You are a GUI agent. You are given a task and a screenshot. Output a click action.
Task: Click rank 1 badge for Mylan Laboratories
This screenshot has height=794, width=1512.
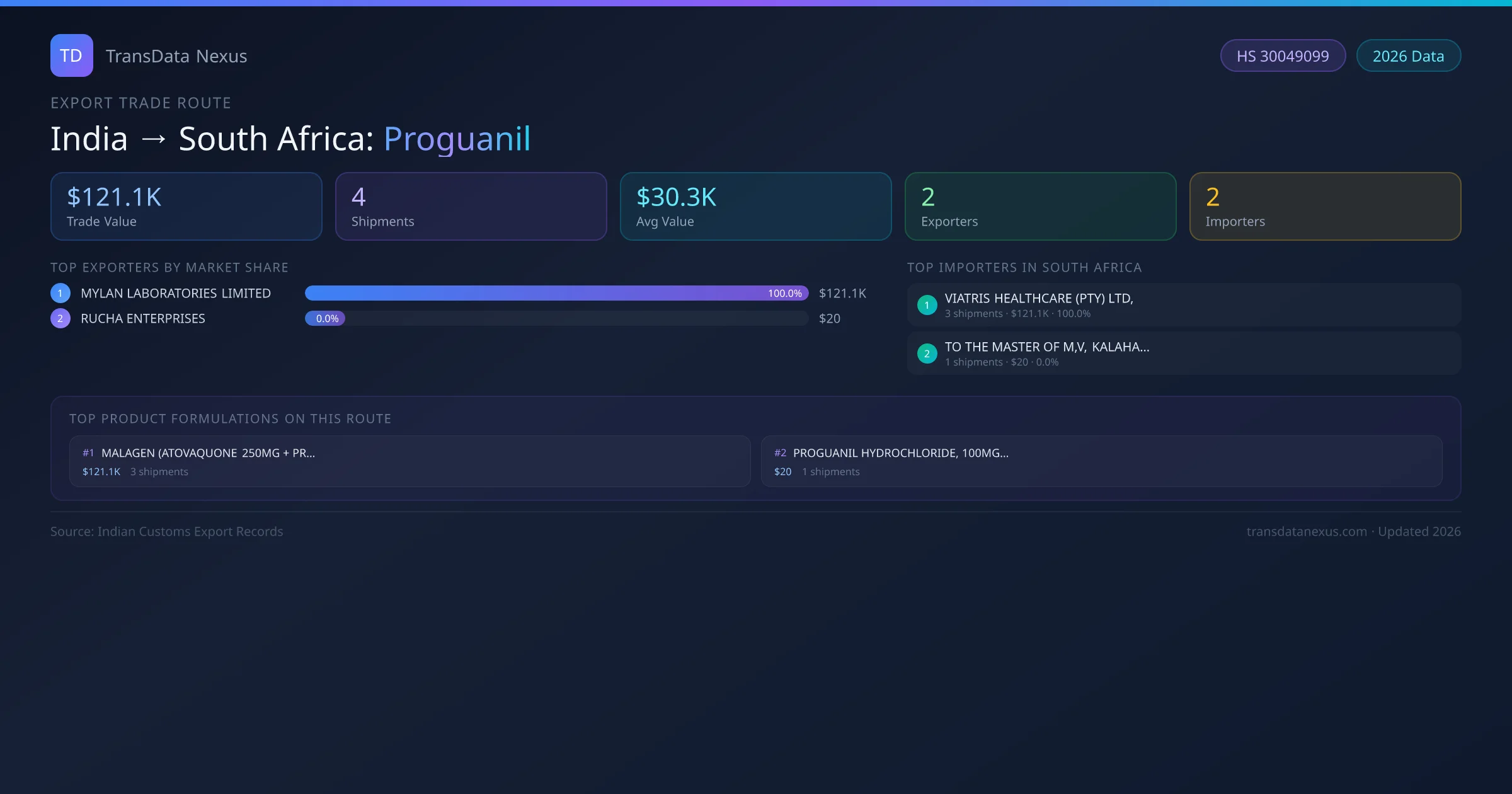(60, 293)
